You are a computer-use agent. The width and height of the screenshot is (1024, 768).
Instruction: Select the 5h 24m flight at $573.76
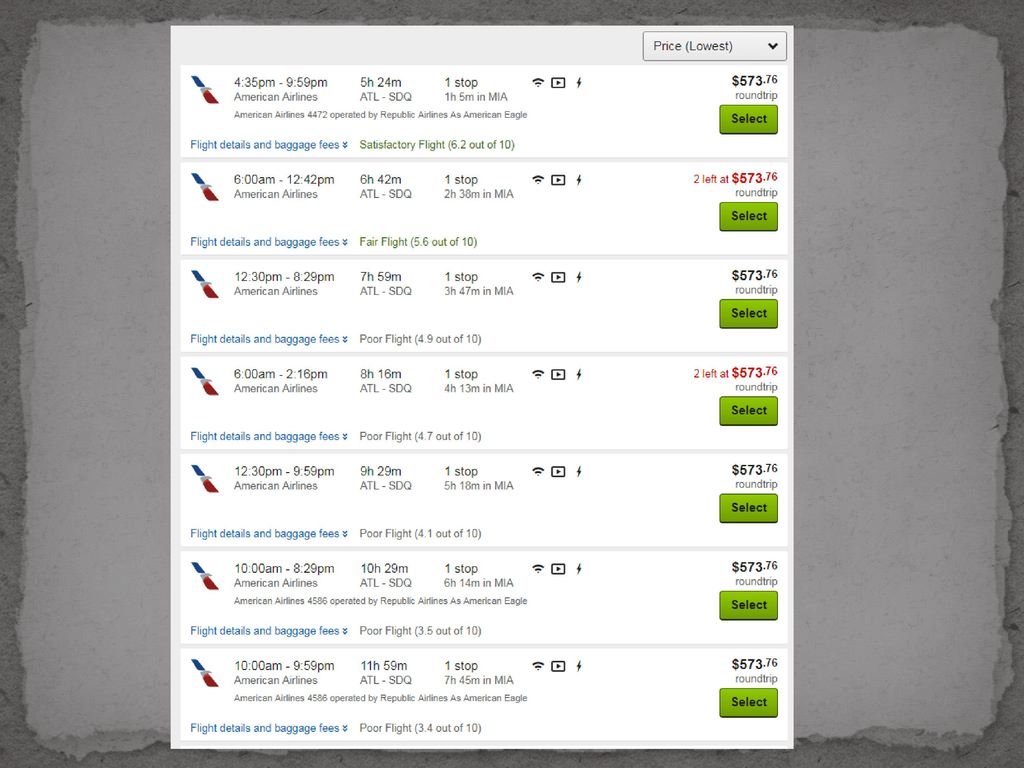(748, 120)
